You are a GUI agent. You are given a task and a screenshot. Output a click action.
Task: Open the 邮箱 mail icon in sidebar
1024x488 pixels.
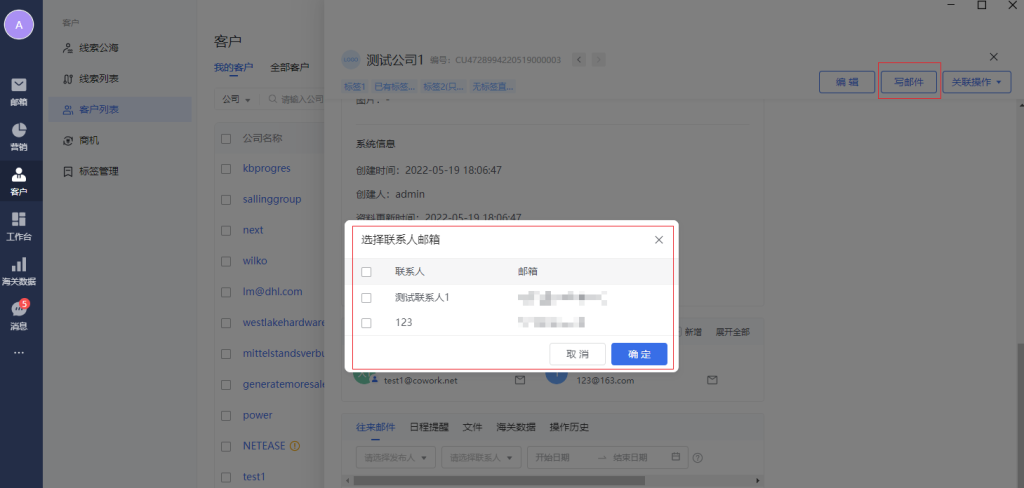coord(19,90)
